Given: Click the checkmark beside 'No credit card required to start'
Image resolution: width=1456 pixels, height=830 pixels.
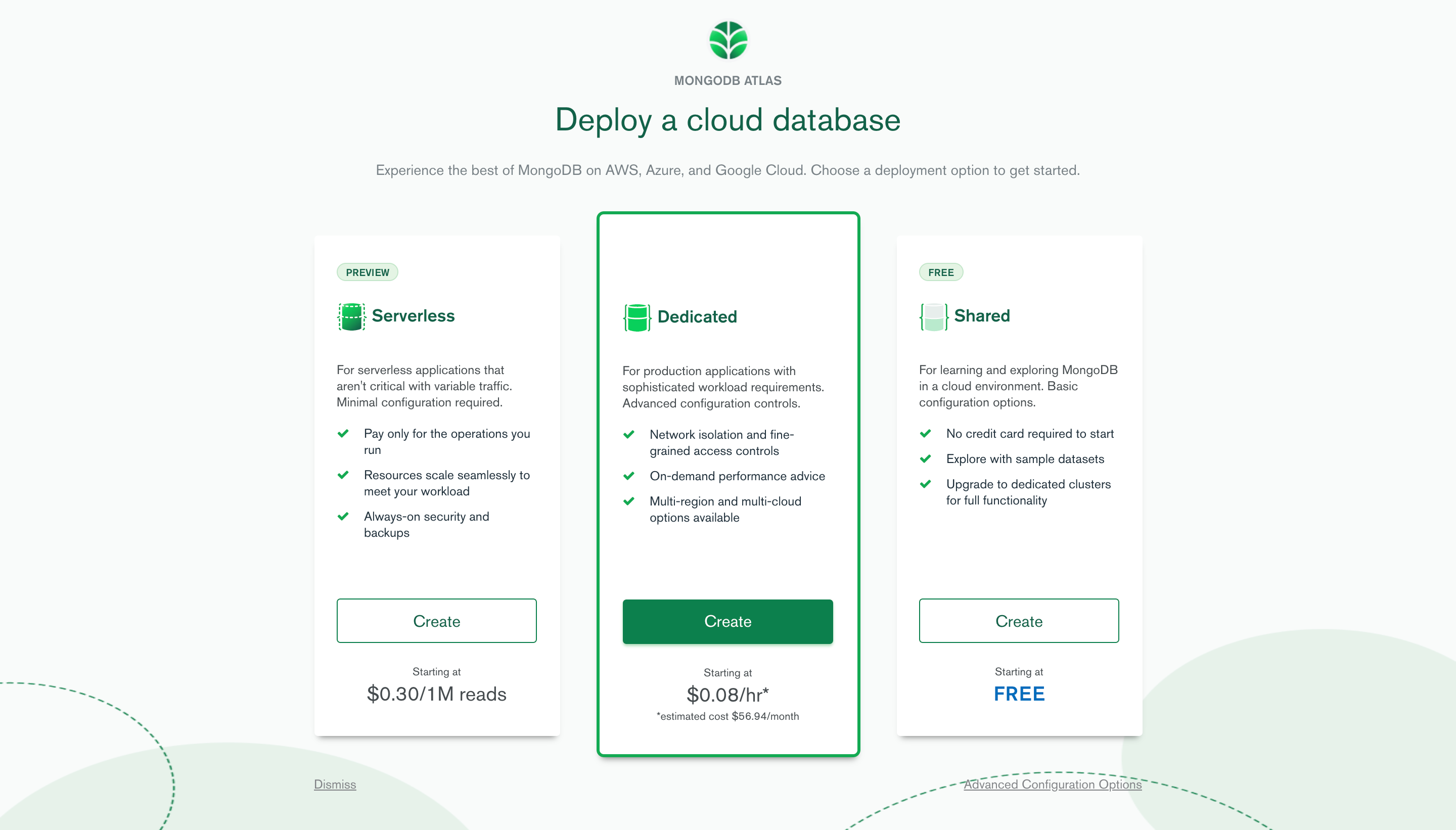Looking at the screenshot, I should click(926, 434).
